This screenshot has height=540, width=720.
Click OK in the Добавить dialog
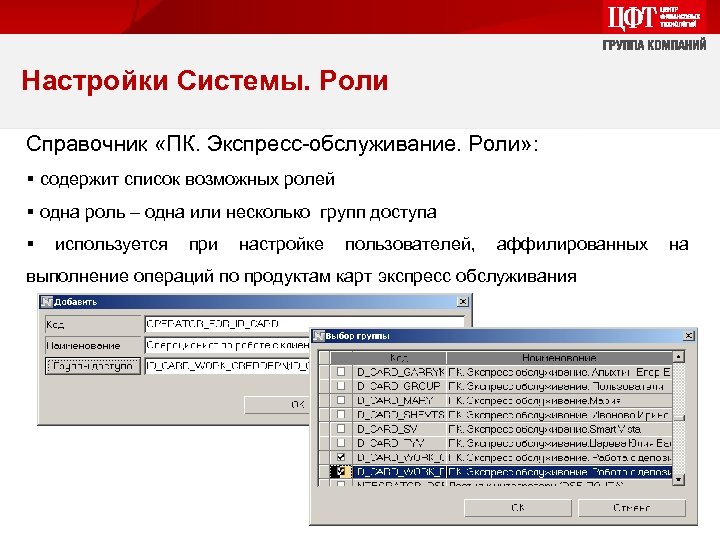click(277, 405)
